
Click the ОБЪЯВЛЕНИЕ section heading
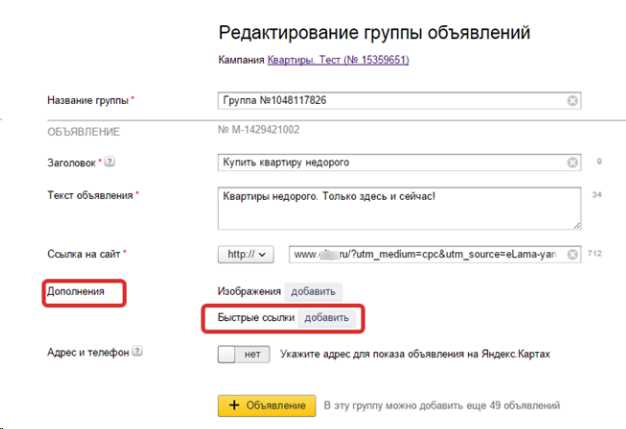(x=84, y=131)
